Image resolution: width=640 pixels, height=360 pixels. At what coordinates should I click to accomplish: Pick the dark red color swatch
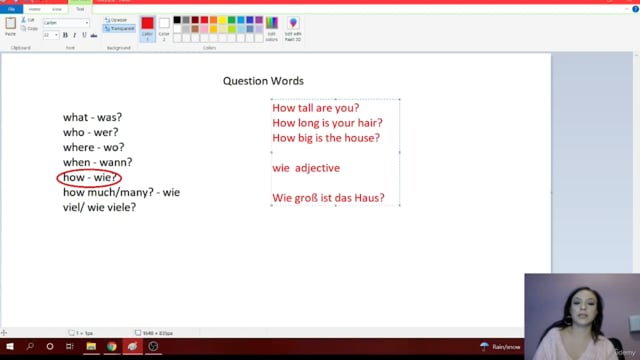[x=195, y=20]
